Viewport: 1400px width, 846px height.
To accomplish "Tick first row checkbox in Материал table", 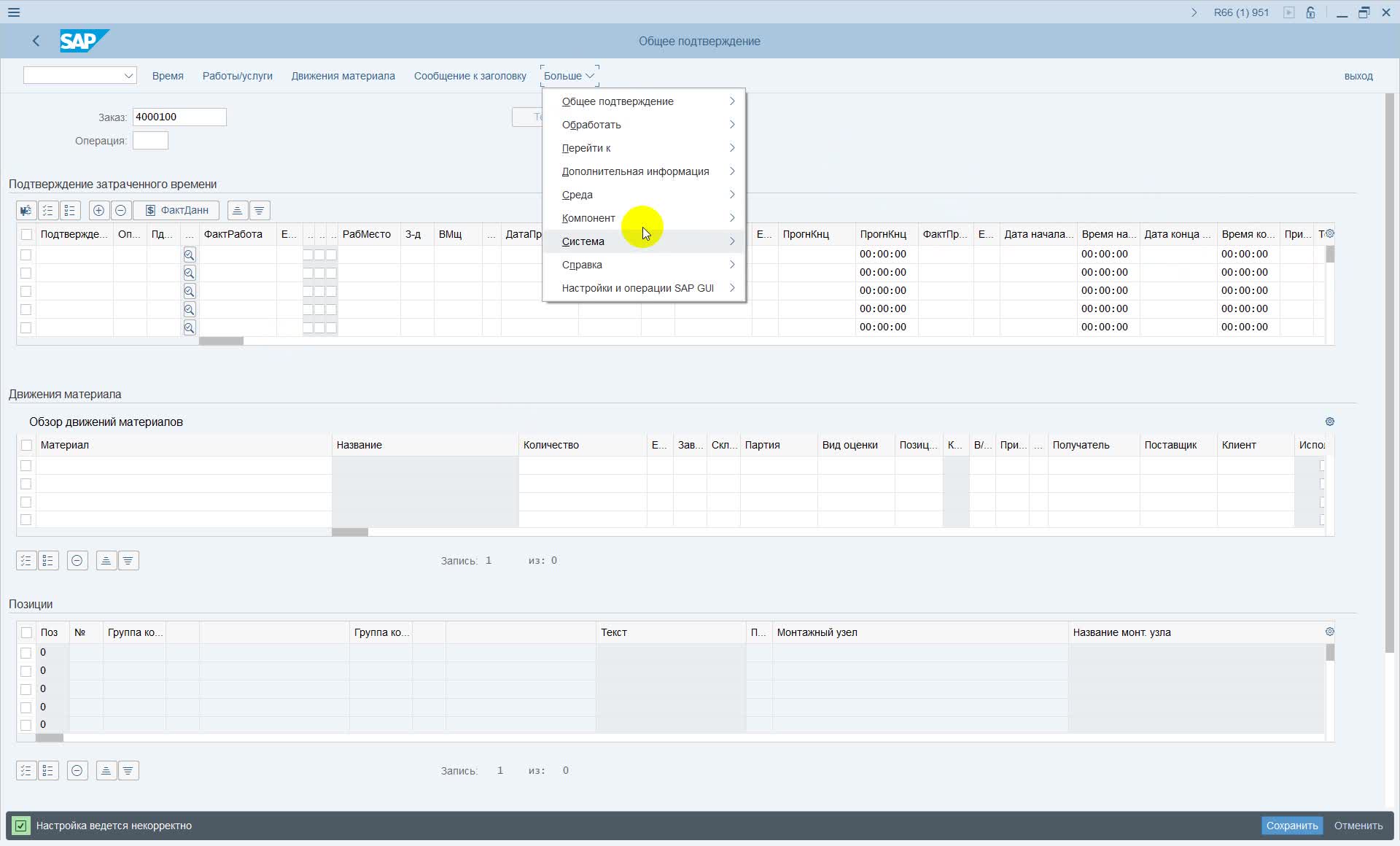I will coord(26,465).
